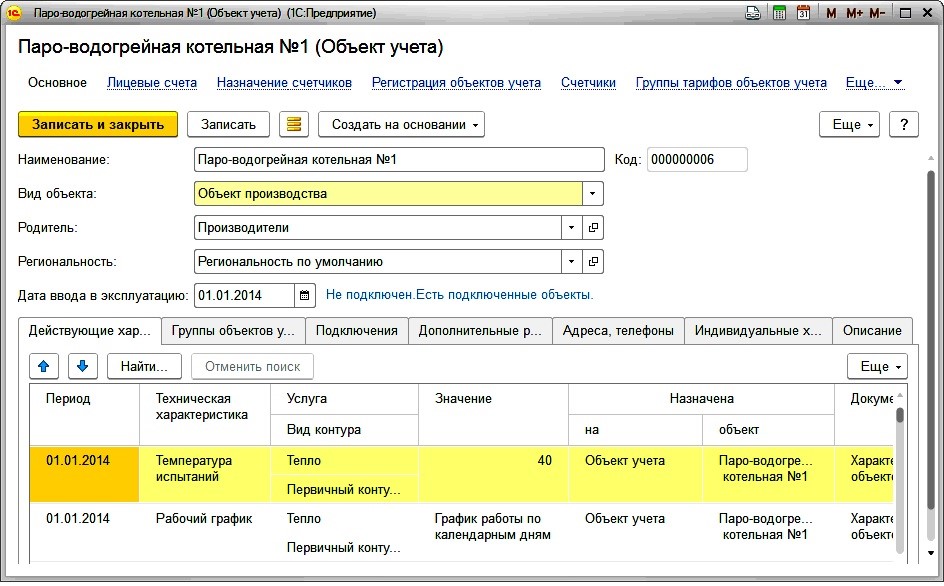Viewport: 944px width, 586px height.
Task: Click the print icon in title bar
Action: point(753,13)
